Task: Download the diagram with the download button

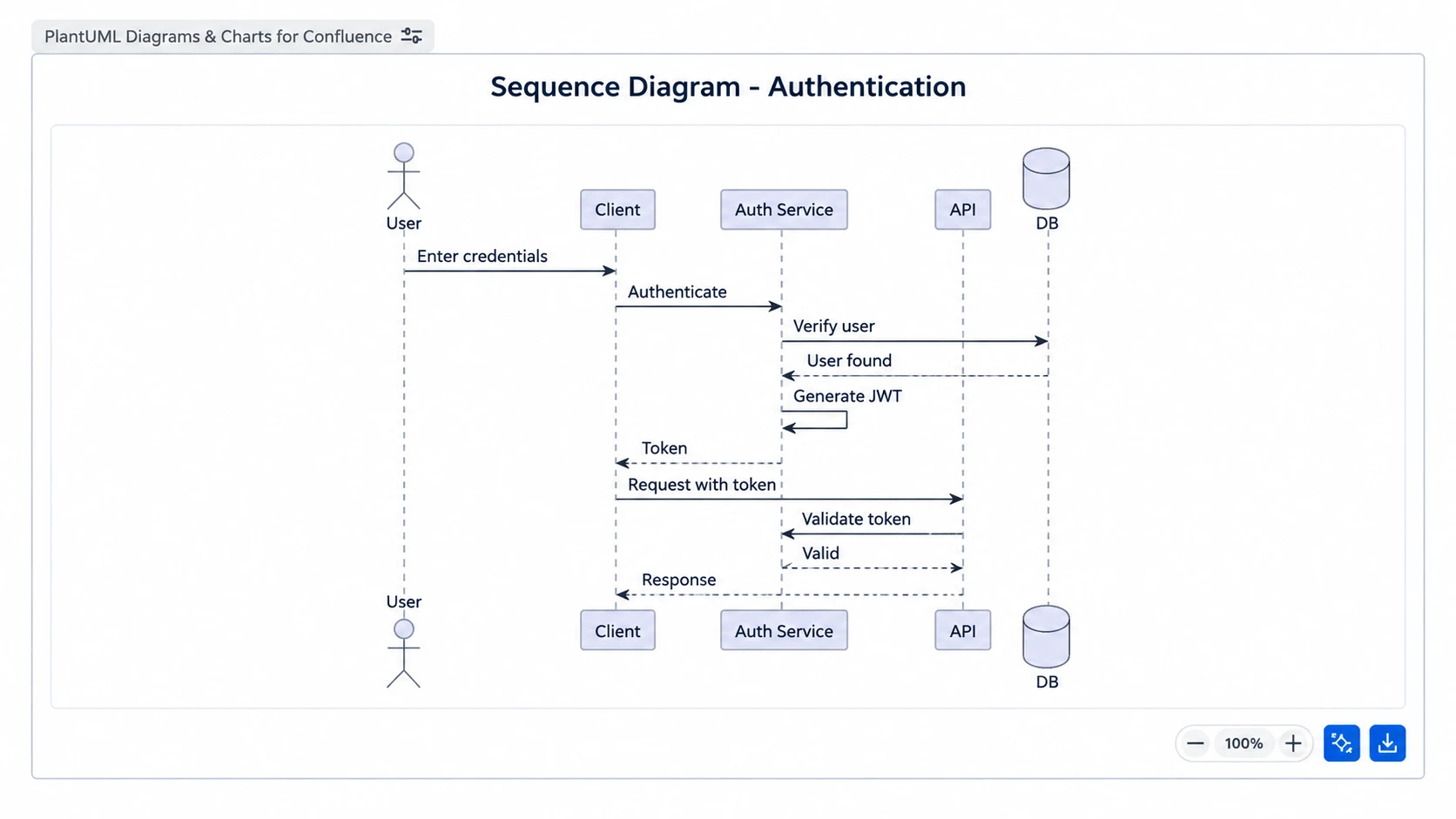Action: click(1387, 743)
